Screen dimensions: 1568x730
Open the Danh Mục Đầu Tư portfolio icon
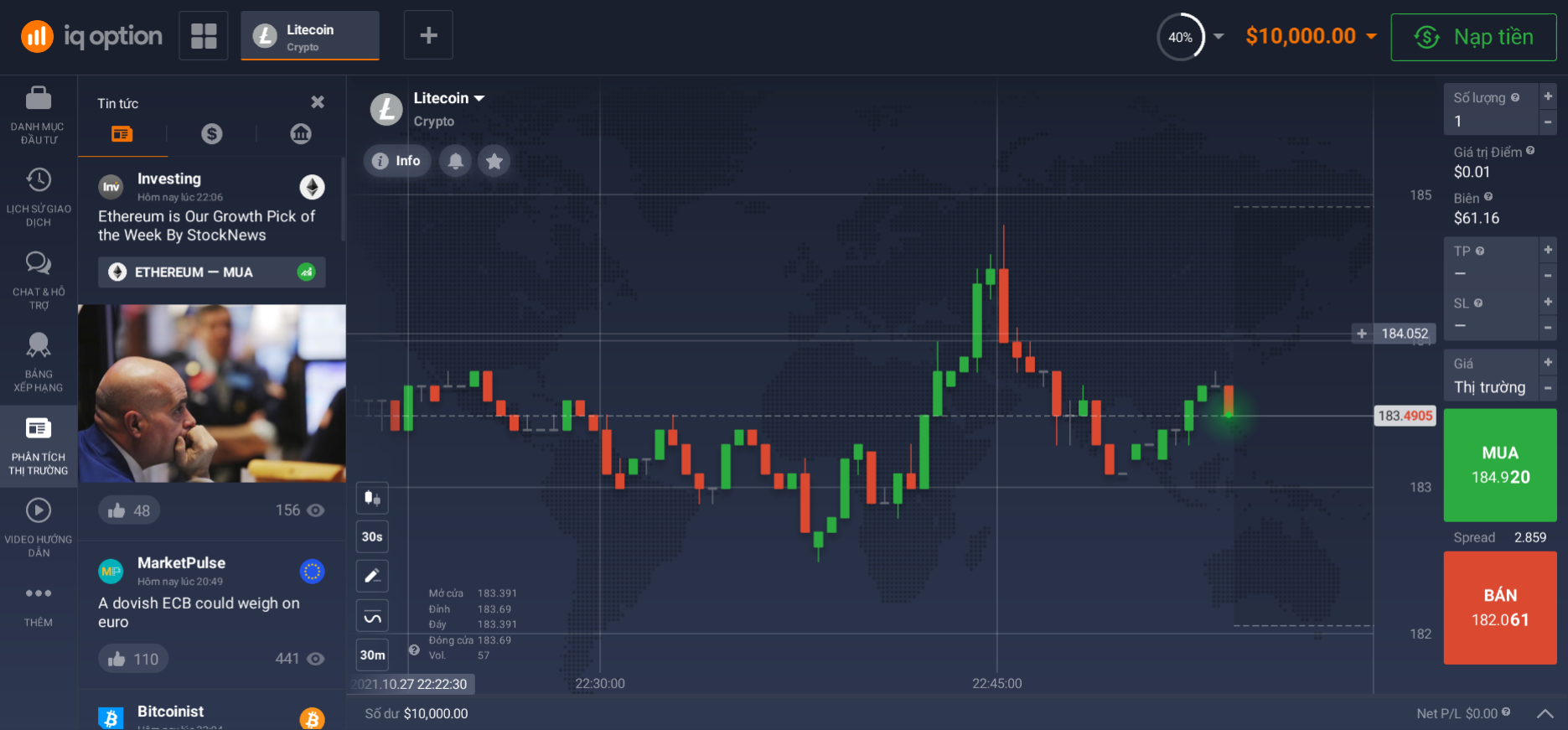click(x=38, y=99)
